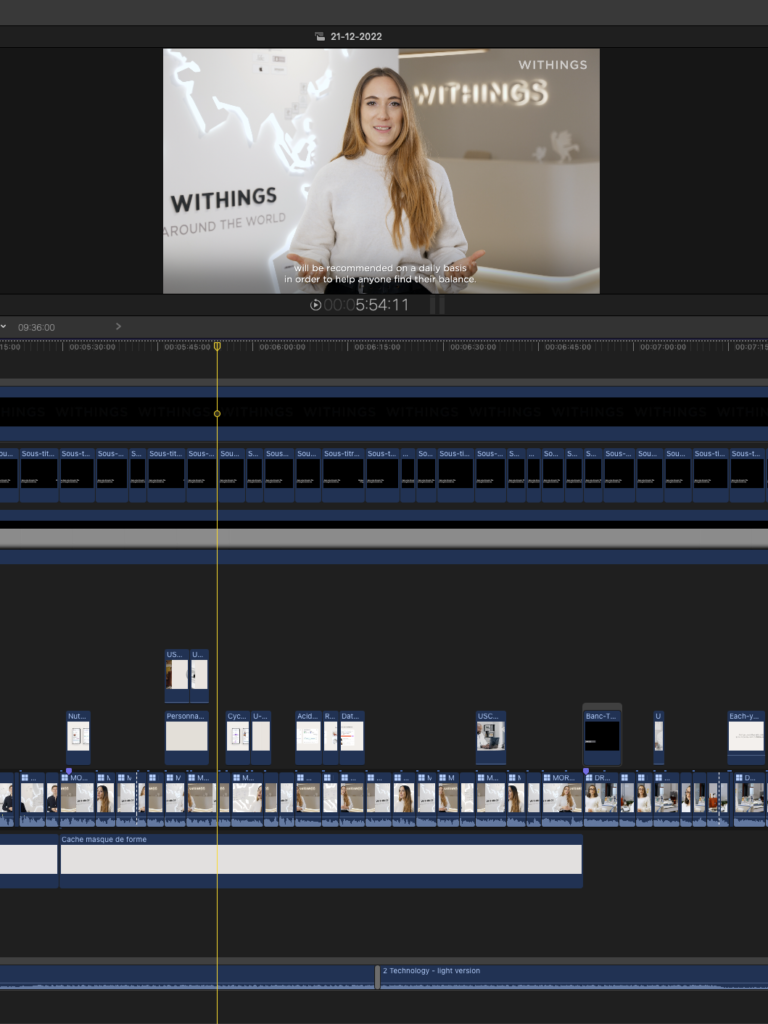Click the 00:06:00:00 mark on the ruler
The width and height of the screenshot is (768, 1024).
tap(282, 347)
